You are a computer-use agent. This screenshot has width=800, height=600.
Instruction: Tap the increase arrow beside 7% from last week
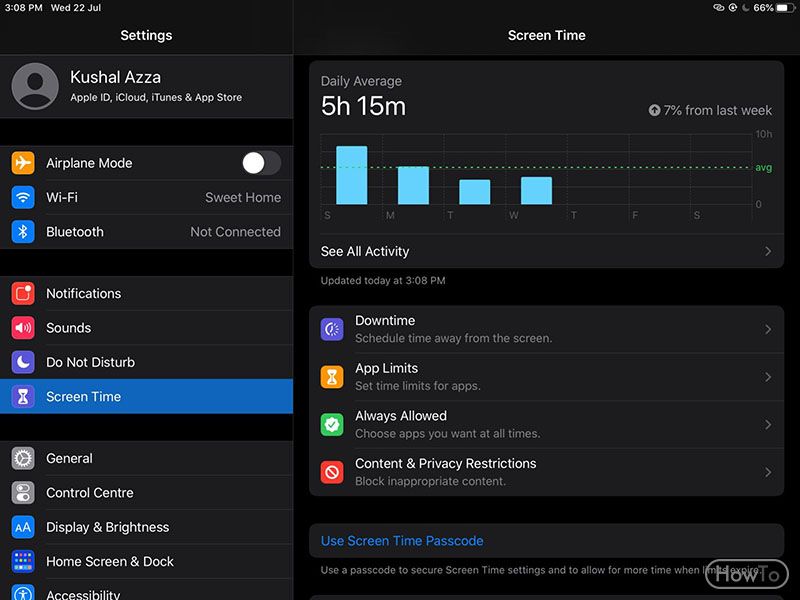click(654, 110)
